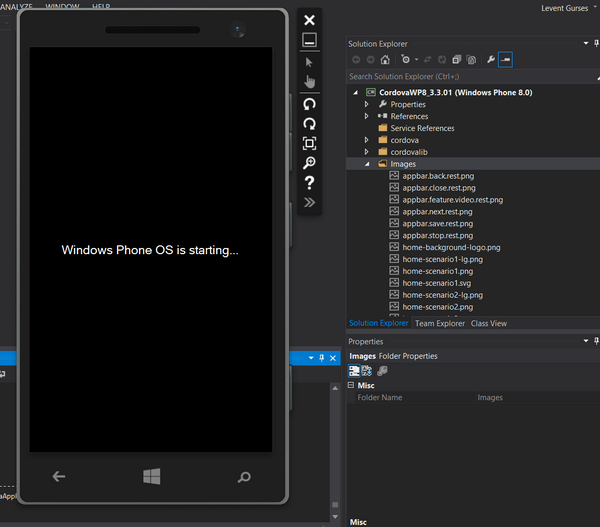Open Solution Explorer window position dropdown
Image resolution: width=600 pixels, height=527 pixels.
coord(585,43)
